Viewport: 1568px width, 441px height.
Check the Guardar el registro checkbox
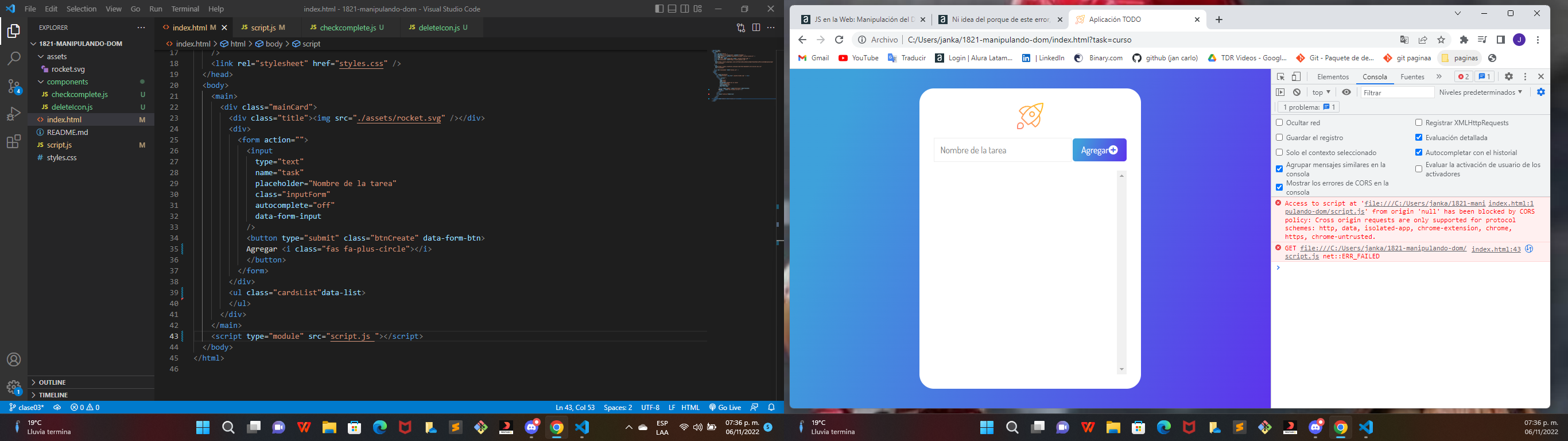pyautogui.click(x=1279, y=138)
